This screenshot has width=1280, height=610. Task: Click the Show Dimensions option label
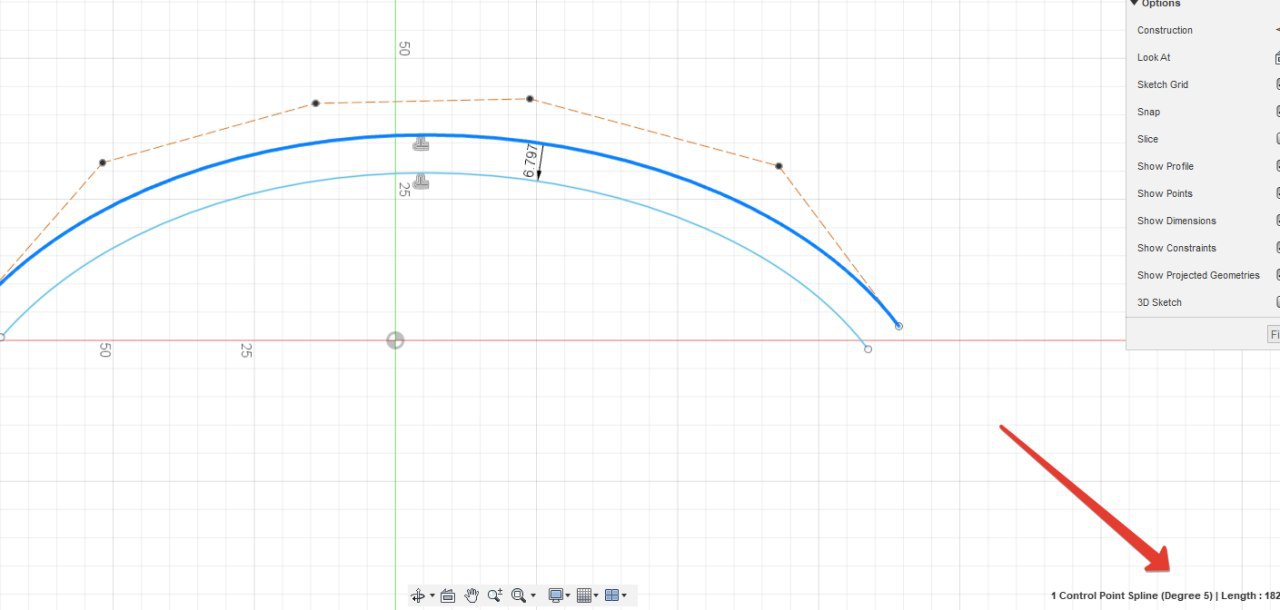1177,221
